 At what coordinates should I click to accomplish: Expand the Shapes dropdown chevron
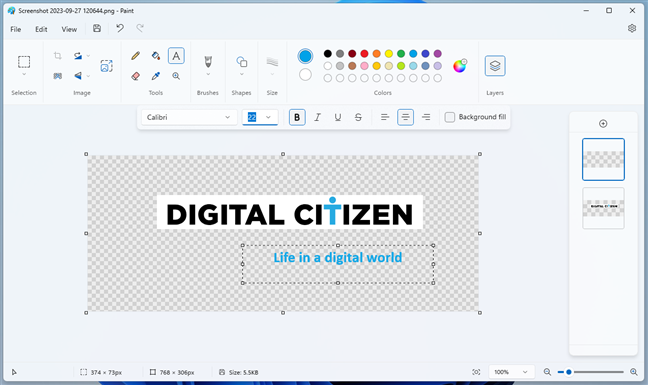242,75
